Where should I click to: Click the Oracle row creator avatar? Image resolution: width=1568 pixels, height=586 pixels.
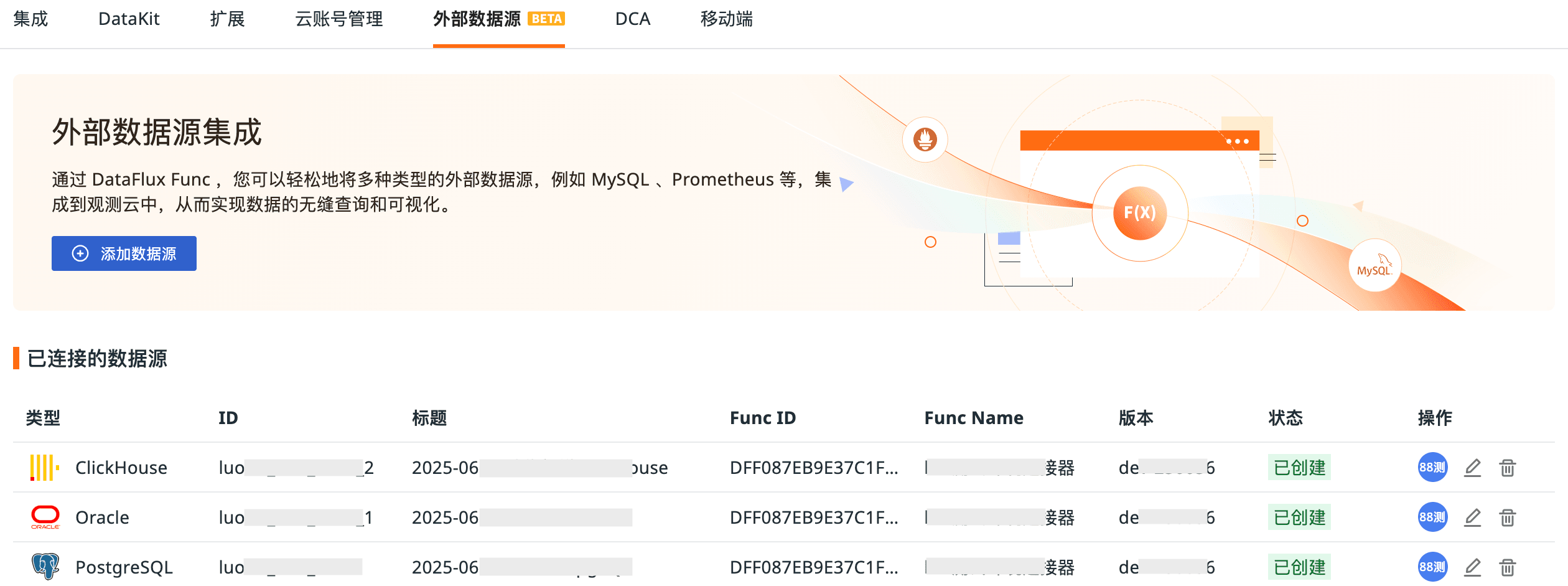pos(1432,517)
